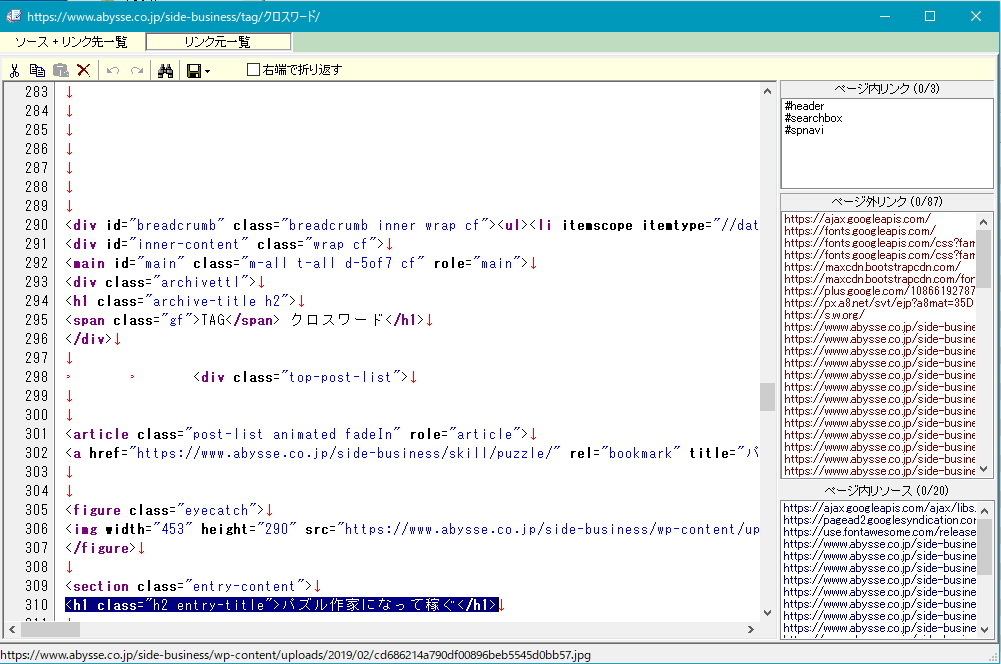Click the Undo arrow icon
The height and width of the screenshot is (664, 1001).
point(113,70)
